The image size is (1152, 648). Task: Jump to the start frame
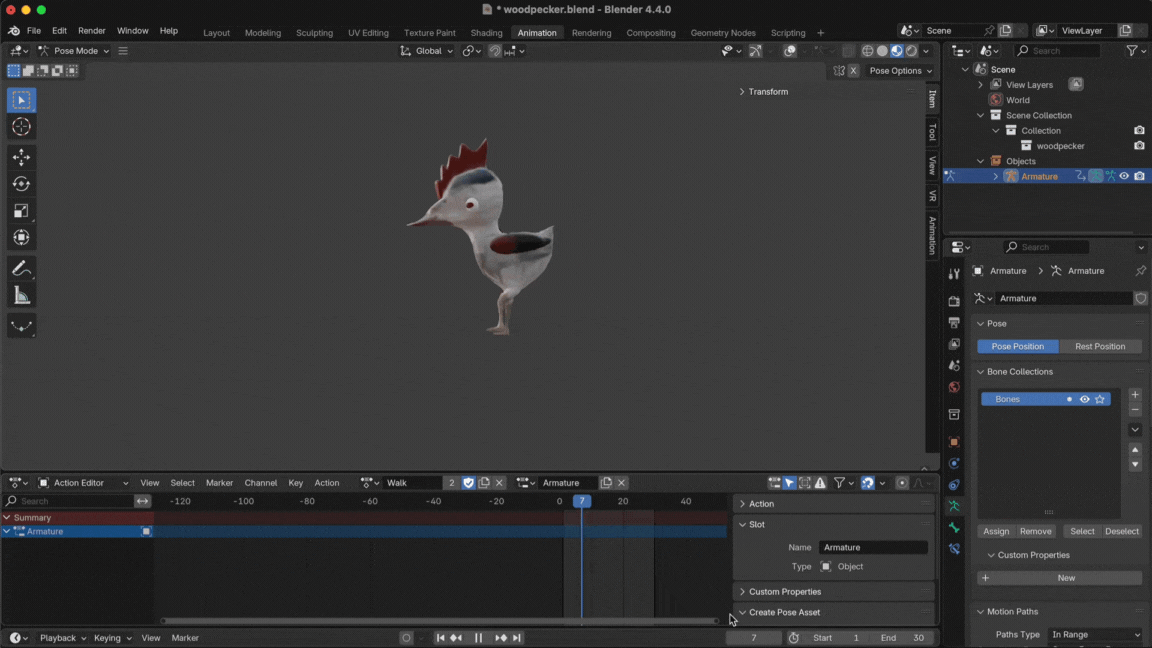click(440, 638)
